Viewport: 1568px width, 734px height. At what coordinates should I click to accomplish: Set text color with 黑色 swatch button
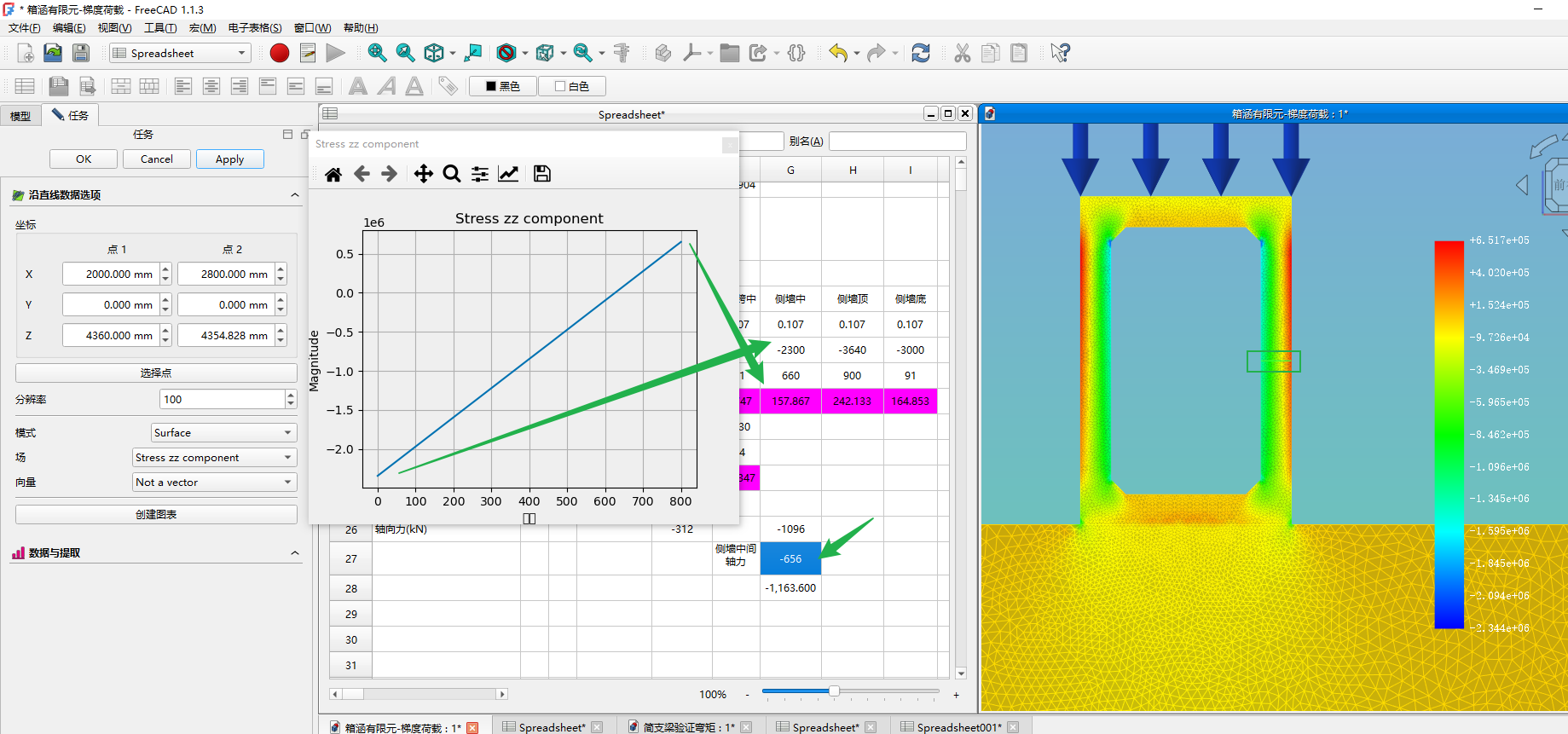[503, 86]
